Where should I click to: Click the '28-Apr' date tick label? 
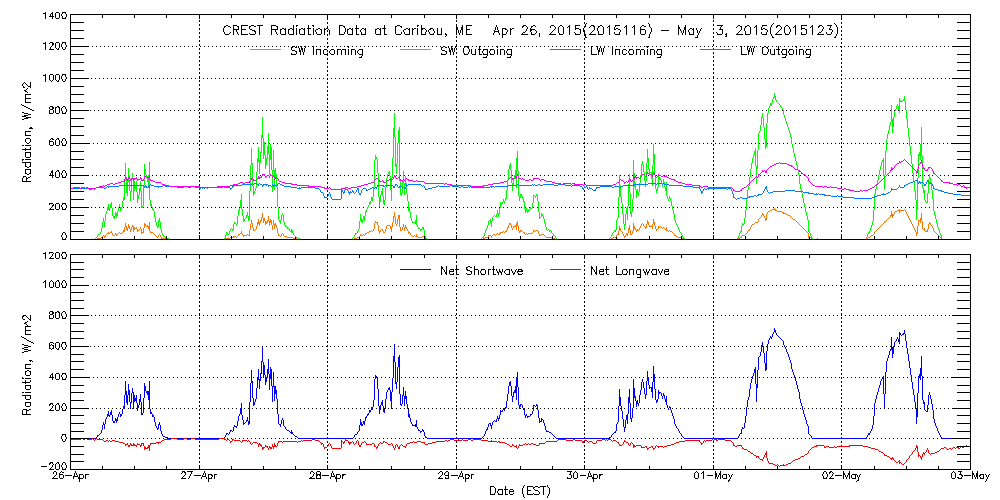click(328, 477)
